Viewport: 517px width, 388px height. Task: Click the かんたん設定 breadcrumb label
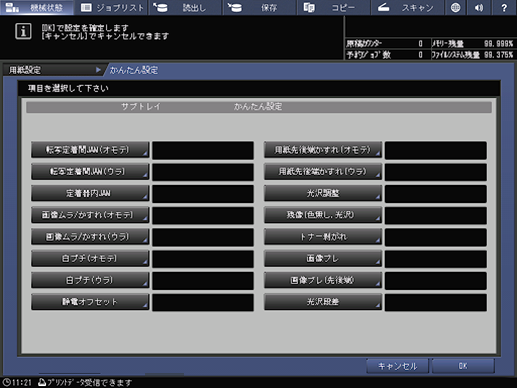pos(134,70)
